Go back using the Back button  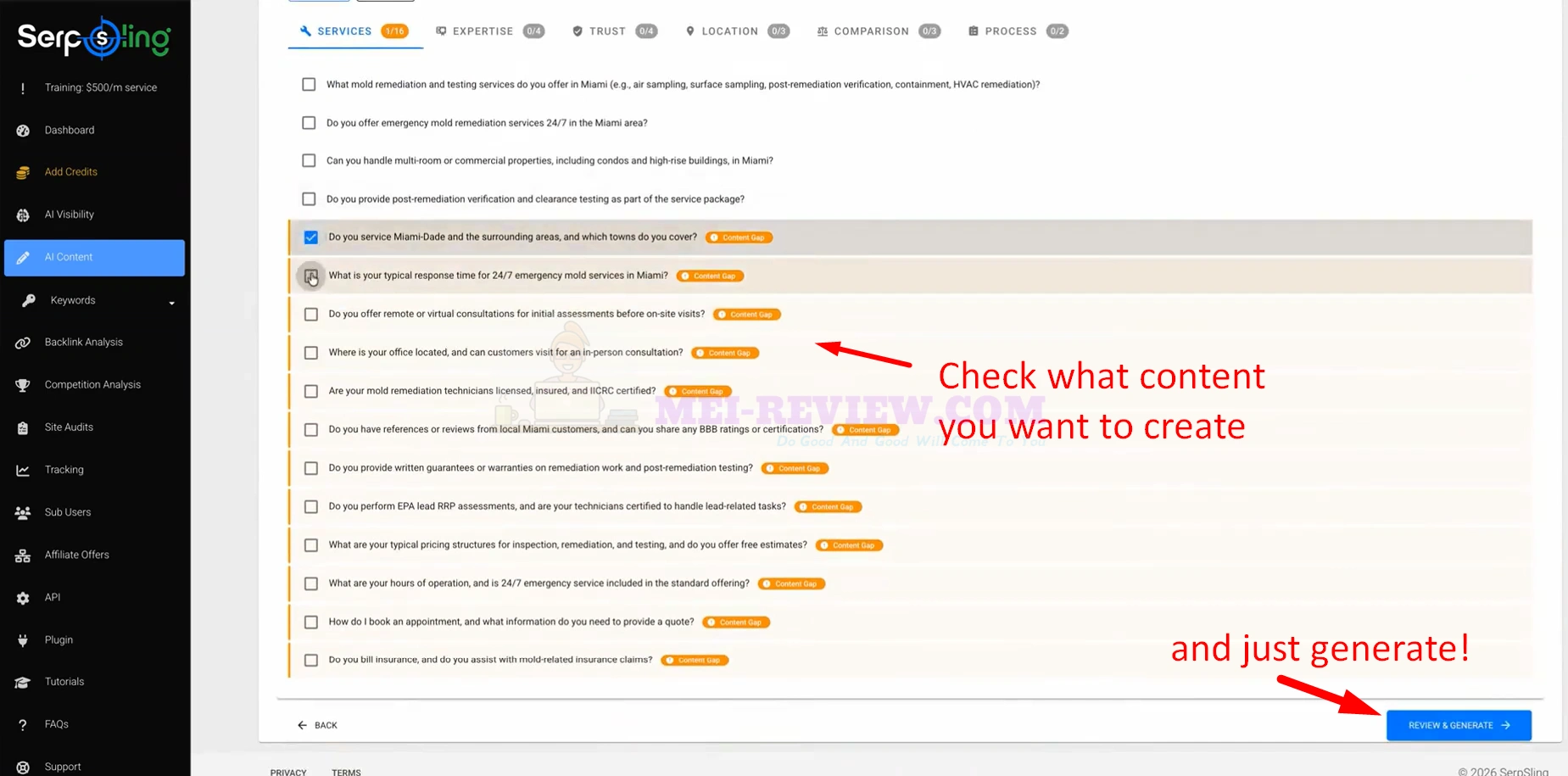click(317, 725)
